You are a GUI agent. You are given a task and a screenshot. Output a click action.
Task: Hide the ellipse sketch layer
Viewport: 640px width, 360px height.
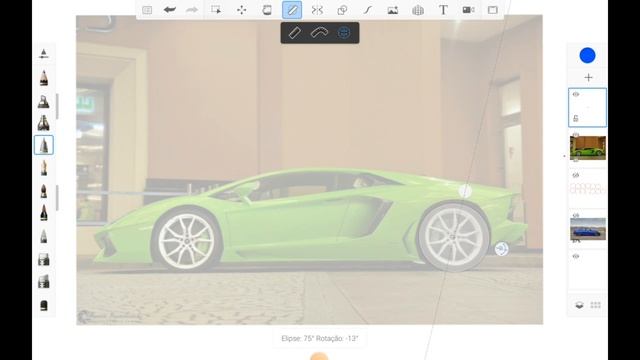tap(576, 175)
